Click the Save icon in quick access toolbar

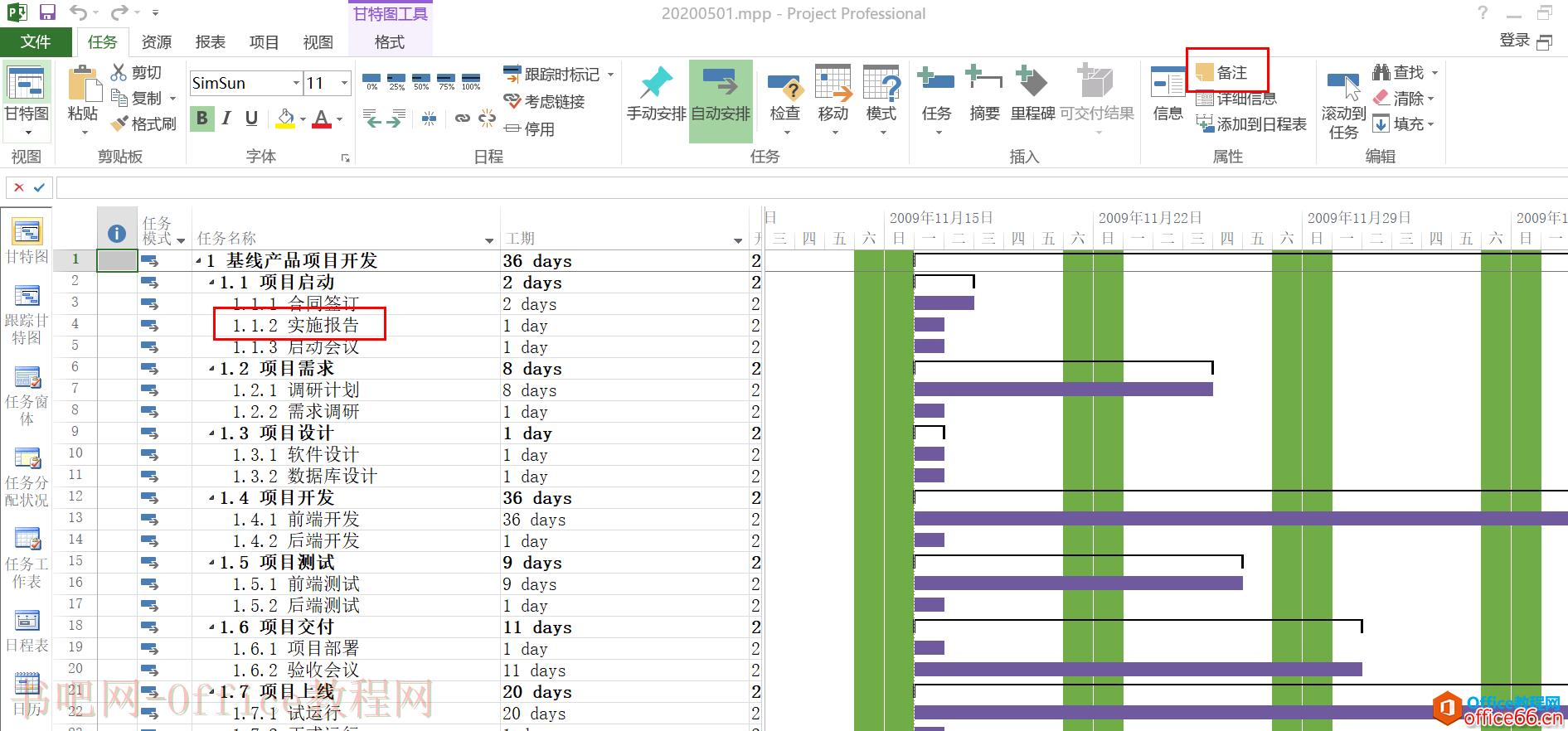[47, 12]
